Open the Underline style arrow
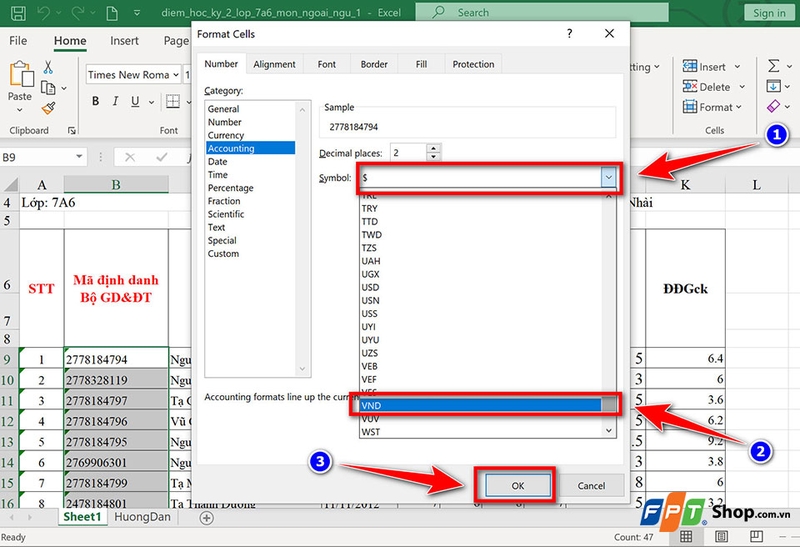 coord(152,102)
